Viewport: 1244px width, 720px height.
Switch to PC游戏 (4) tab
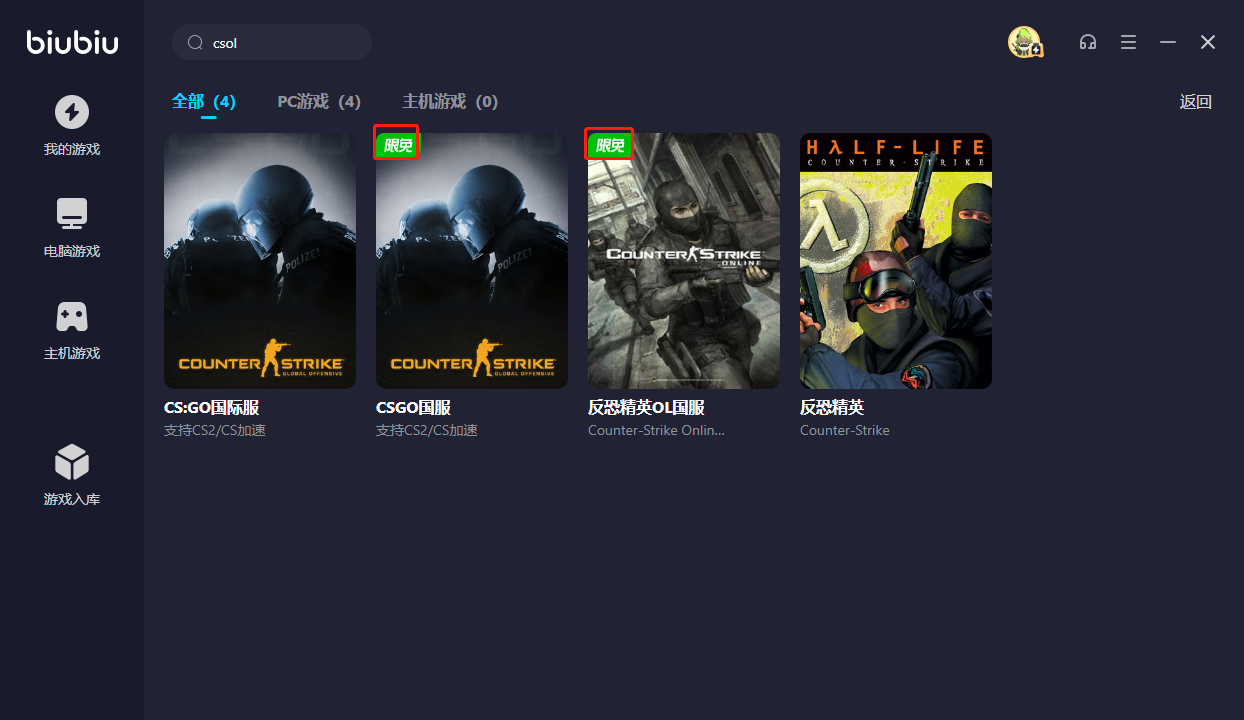coord(319,102)
